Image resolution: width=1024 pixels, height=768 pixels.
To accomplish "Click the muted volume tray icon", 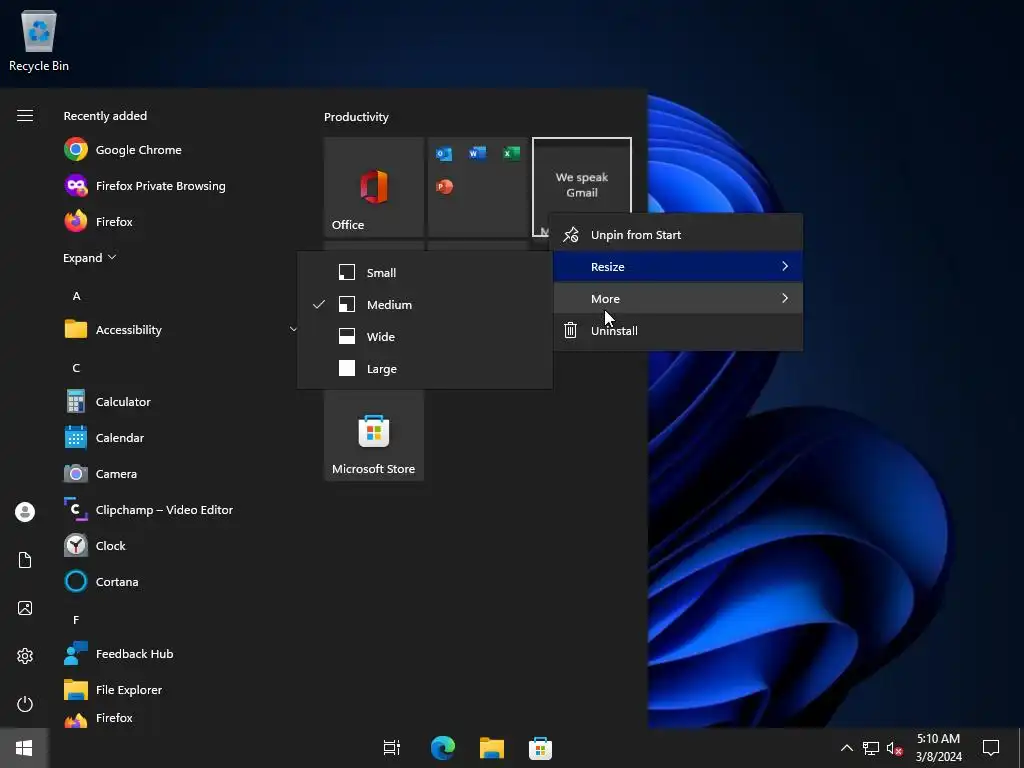I will (895, 748).
